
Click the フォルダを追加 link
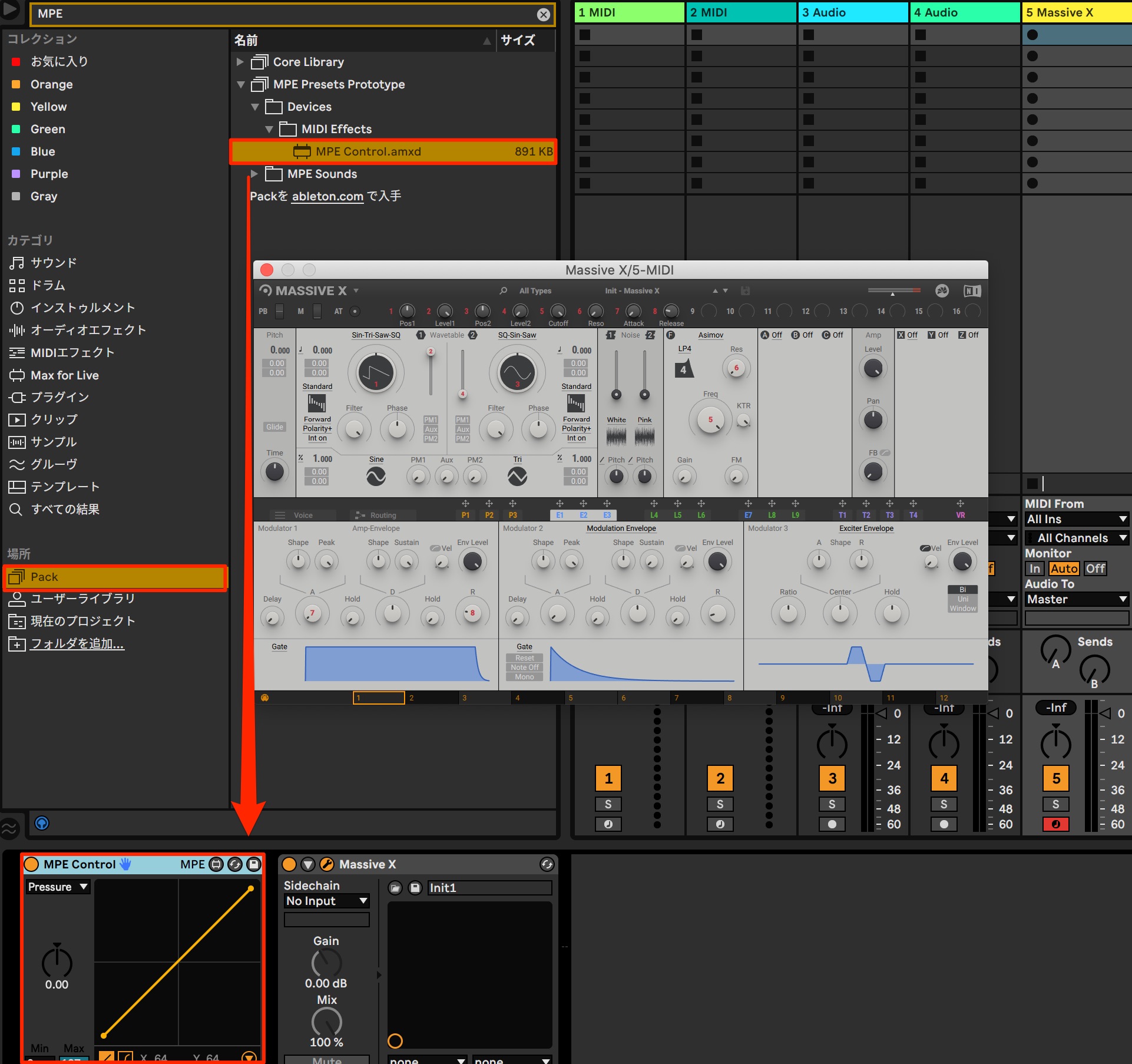(77, 643)
